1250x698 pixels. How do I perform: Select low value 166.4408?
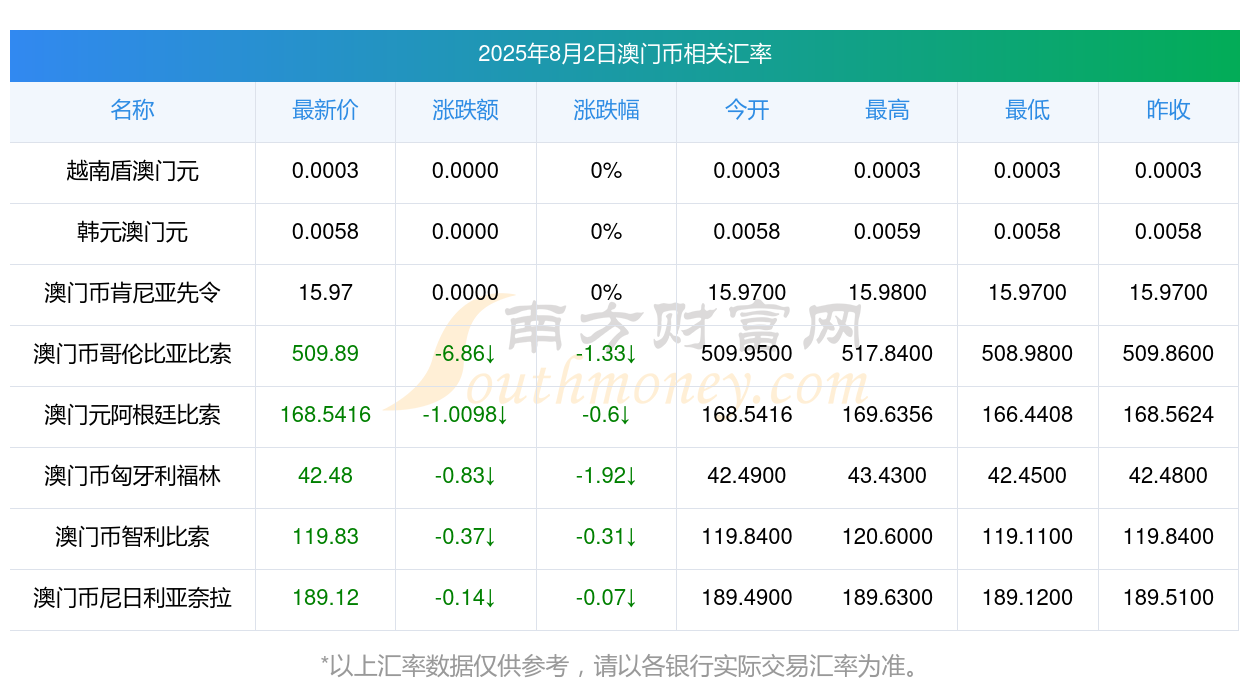(1028, 415)
